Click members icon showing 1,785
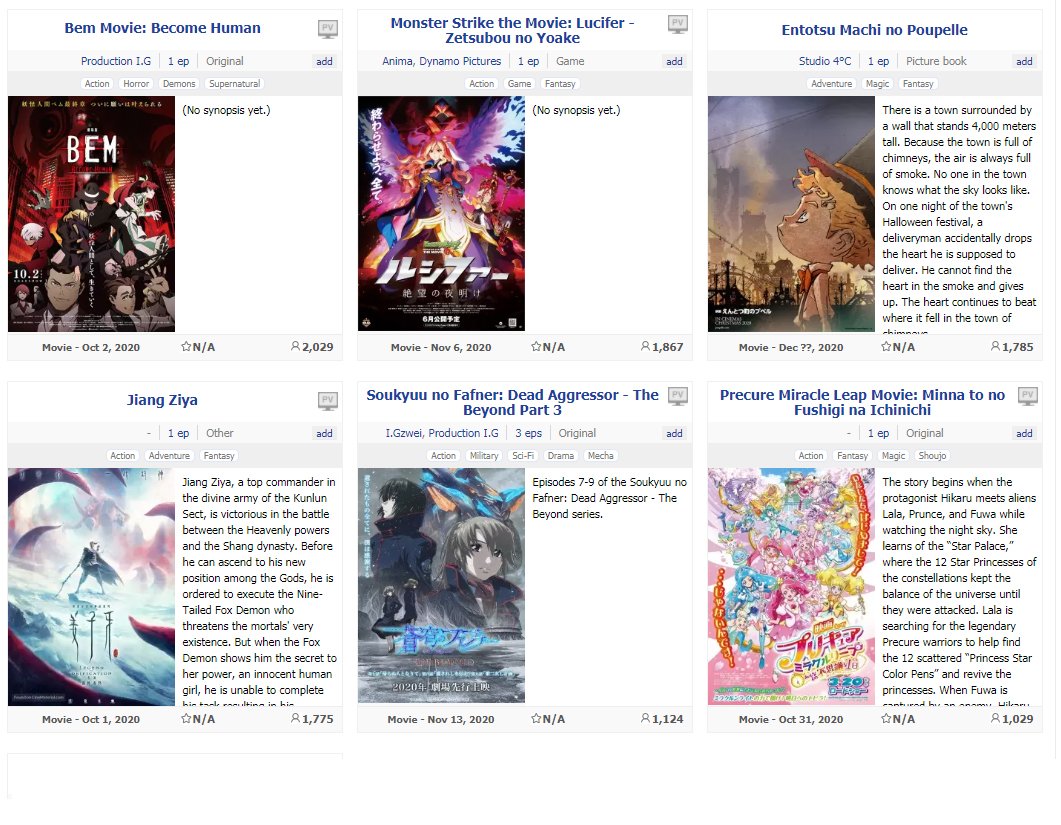The height and width of the screenshot is (825, 1061). [995, 347]
